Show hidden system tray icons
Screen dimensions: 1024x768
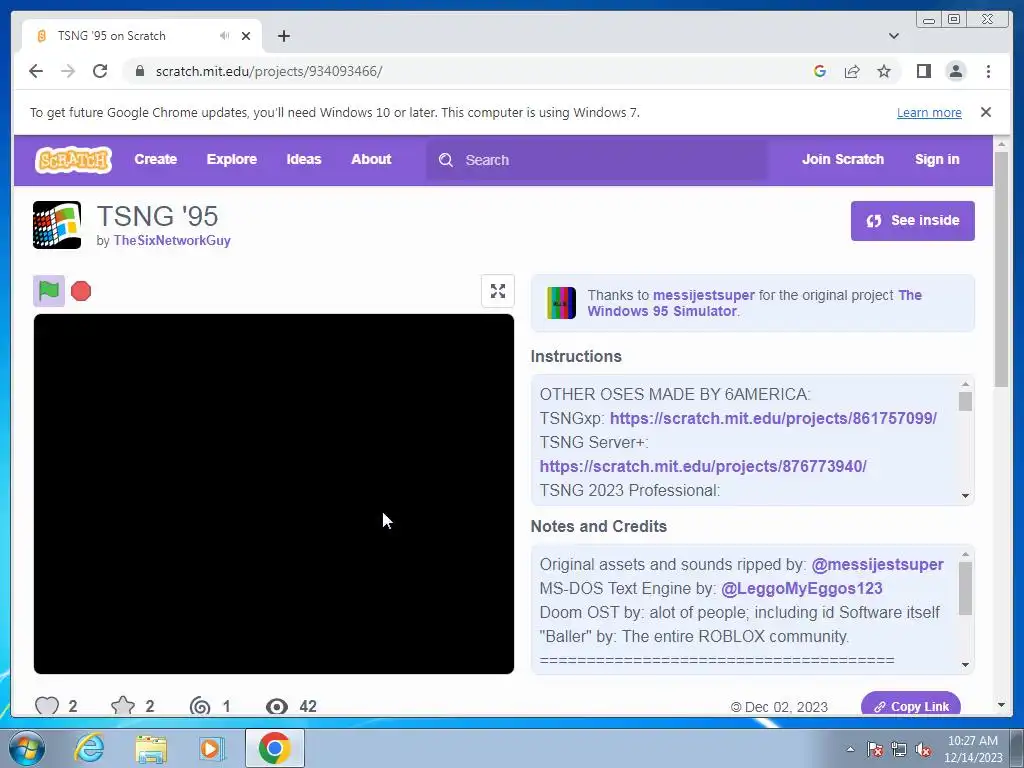click(x=850, y=749)
